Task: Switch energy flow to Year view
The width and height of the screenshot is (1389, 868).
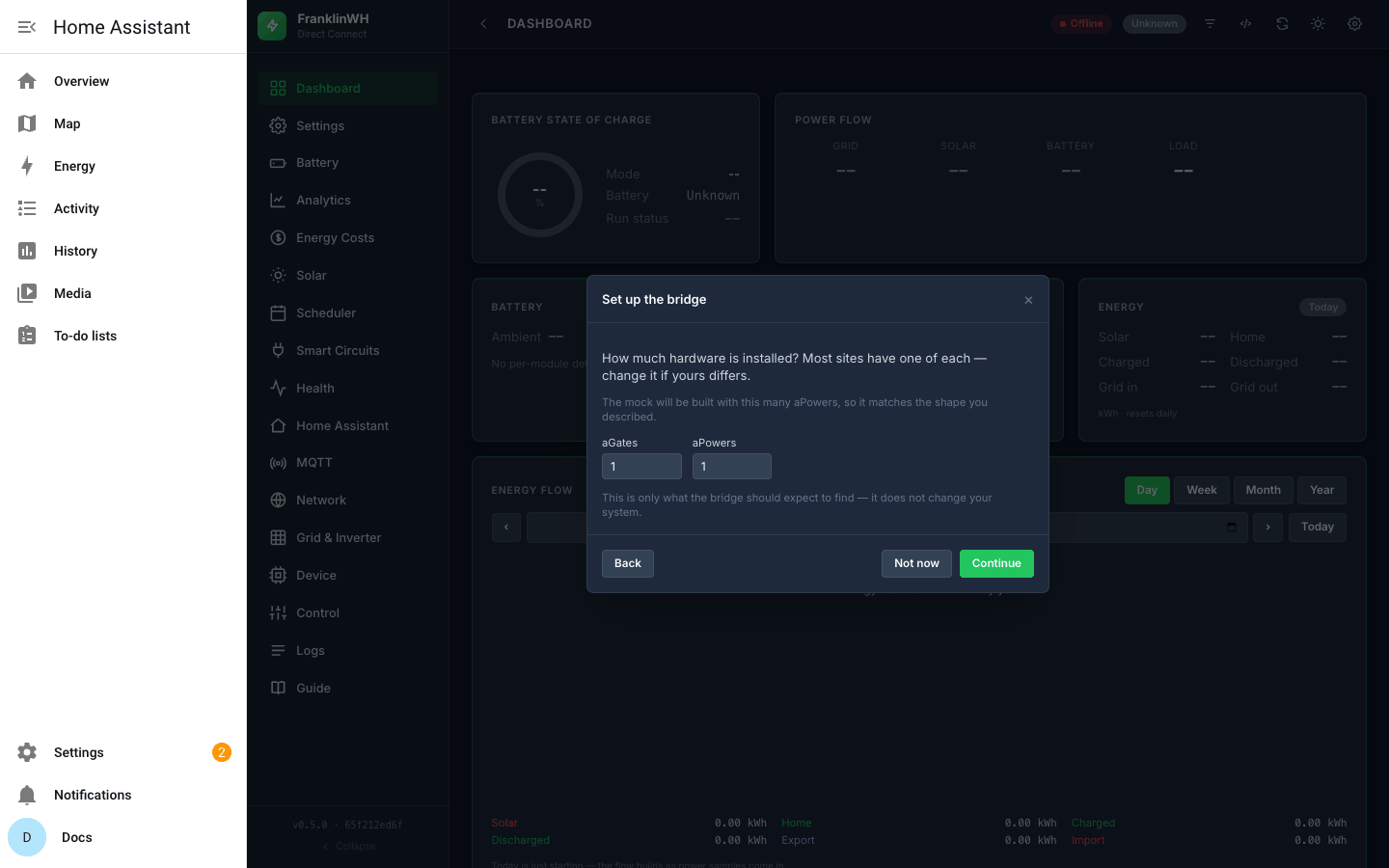Action: coord(1321,490)
